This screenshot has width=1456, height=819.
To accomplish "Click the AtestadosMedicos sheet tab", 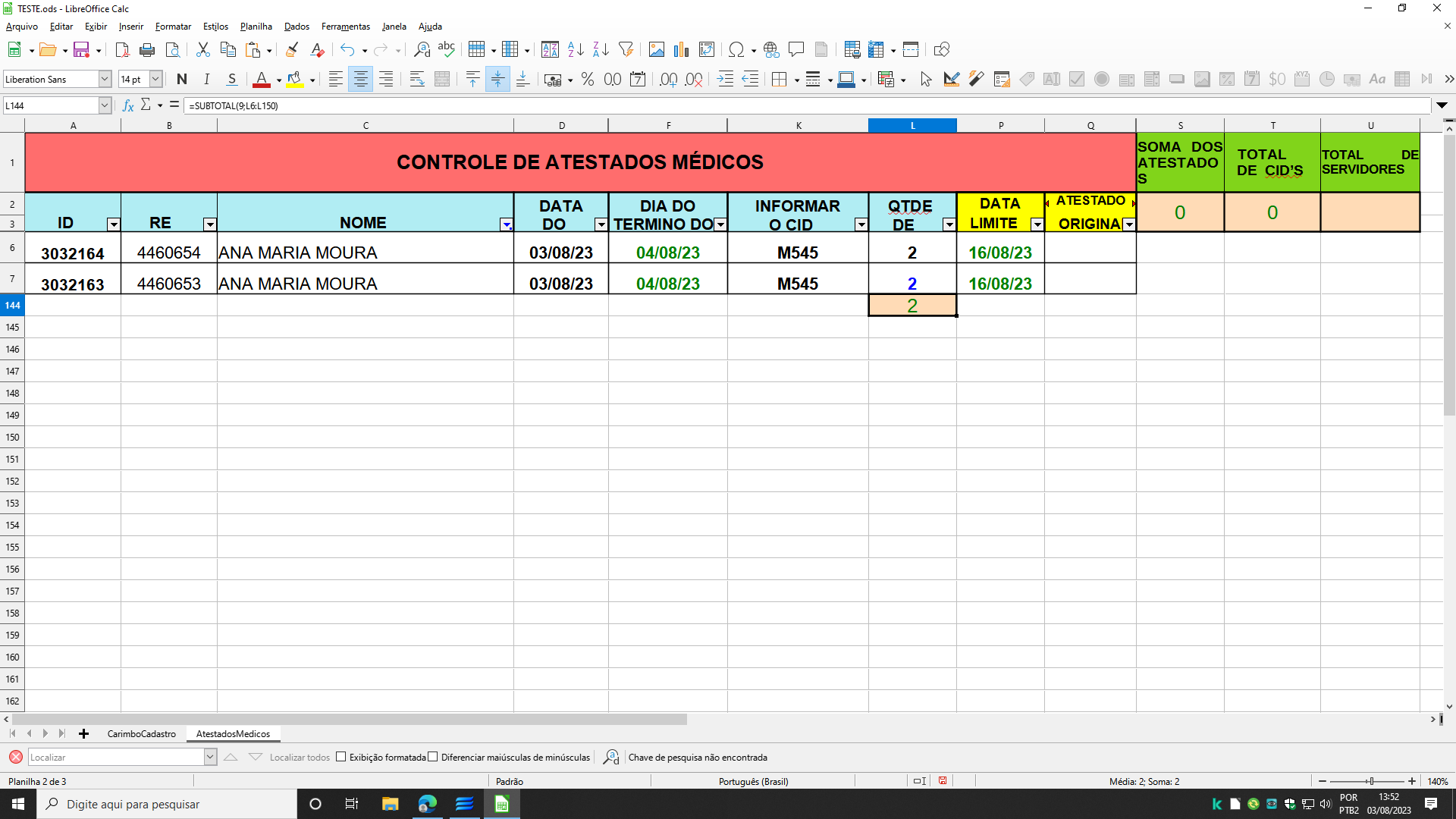I will tap(232, 733).
